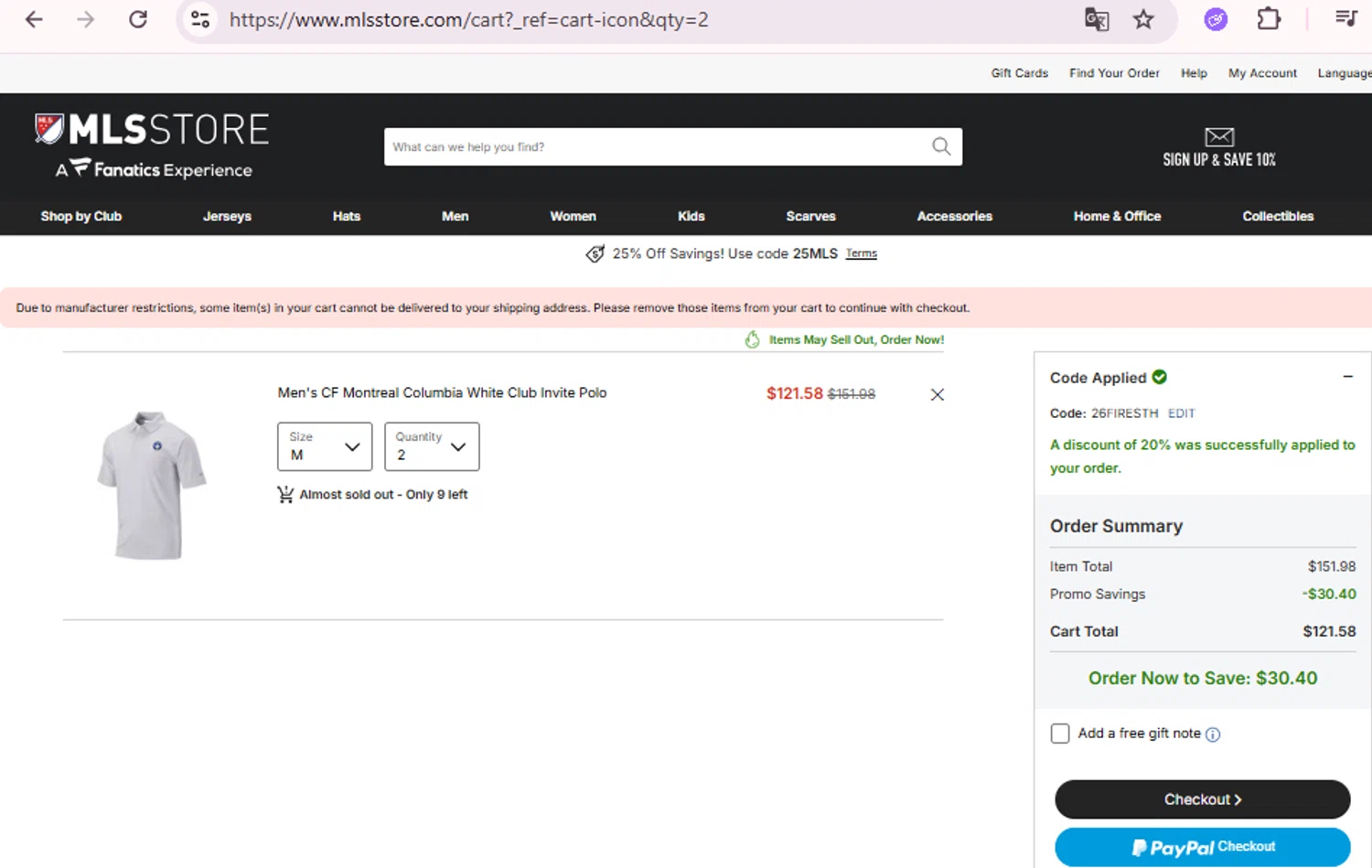Click the envelope sign-up icon

tap(1219, 137)
